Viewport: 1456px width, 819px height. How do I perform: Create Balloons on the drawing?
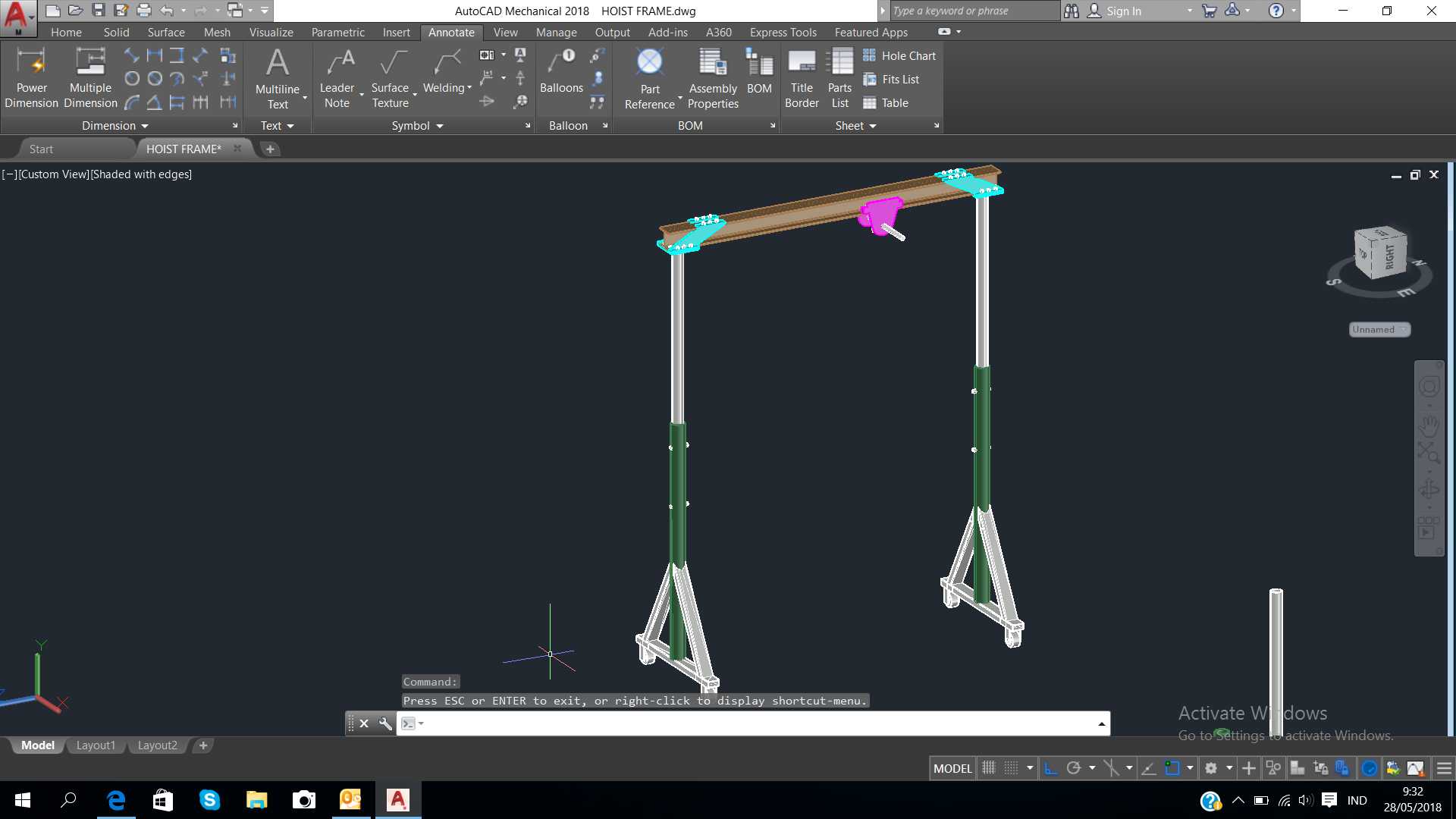561,72
